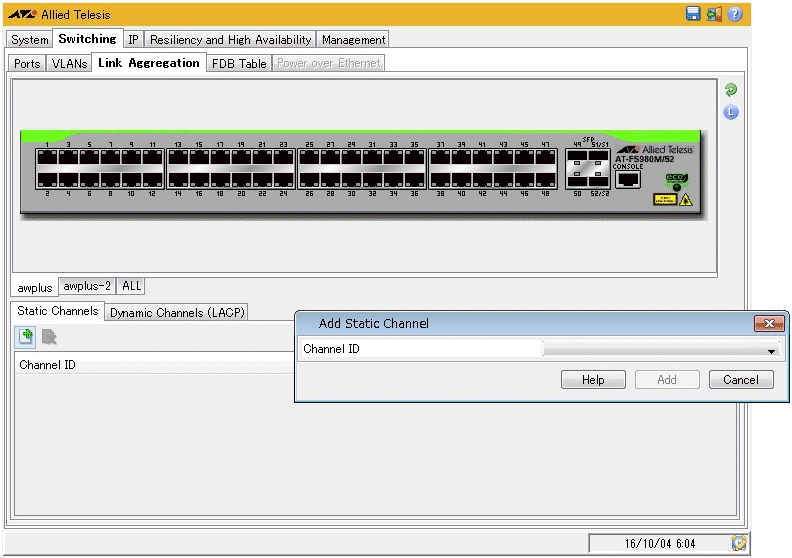The width and height of the screenshot is (792, 558).
Task: Click the add static channel icon
Action: point(27,337)
